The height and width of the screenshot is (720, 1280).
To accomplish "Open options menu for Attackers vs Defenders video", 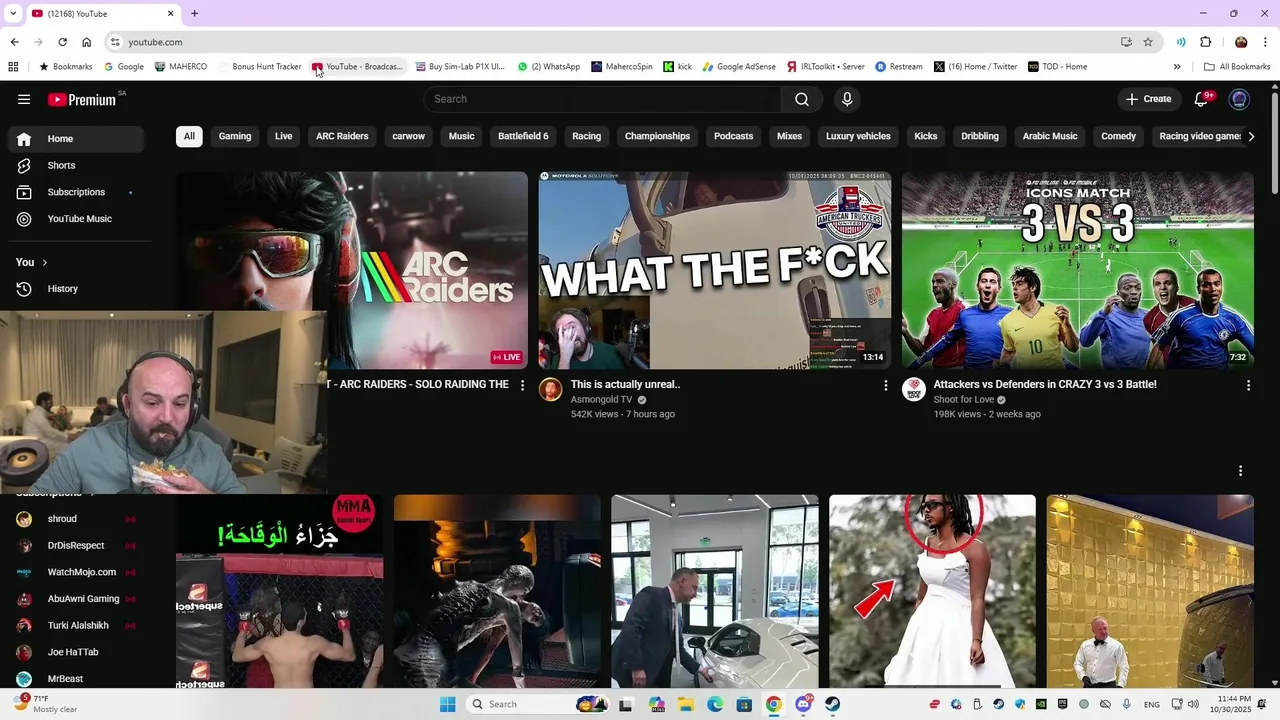I will click(x=1248, y=385).
